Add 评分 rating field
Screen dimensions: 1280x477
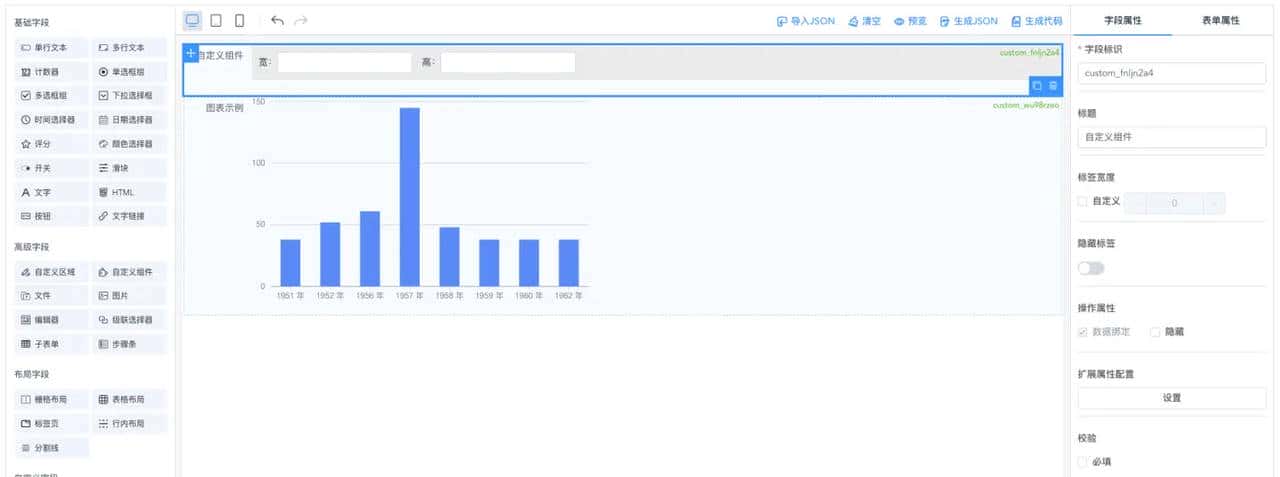pos(52,144)
